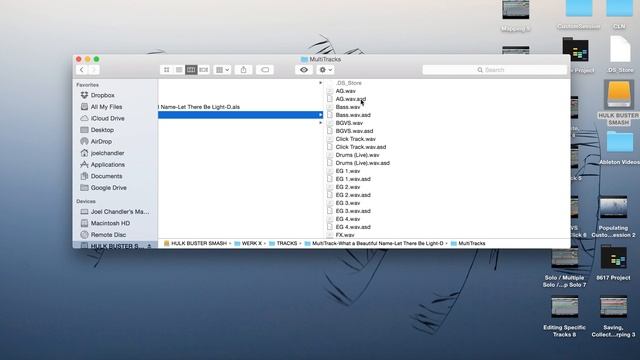Image resolution: width=640 pixels, height=360 pixels.
Task: Select BGVS.wav file
Action: pos(349,123)
